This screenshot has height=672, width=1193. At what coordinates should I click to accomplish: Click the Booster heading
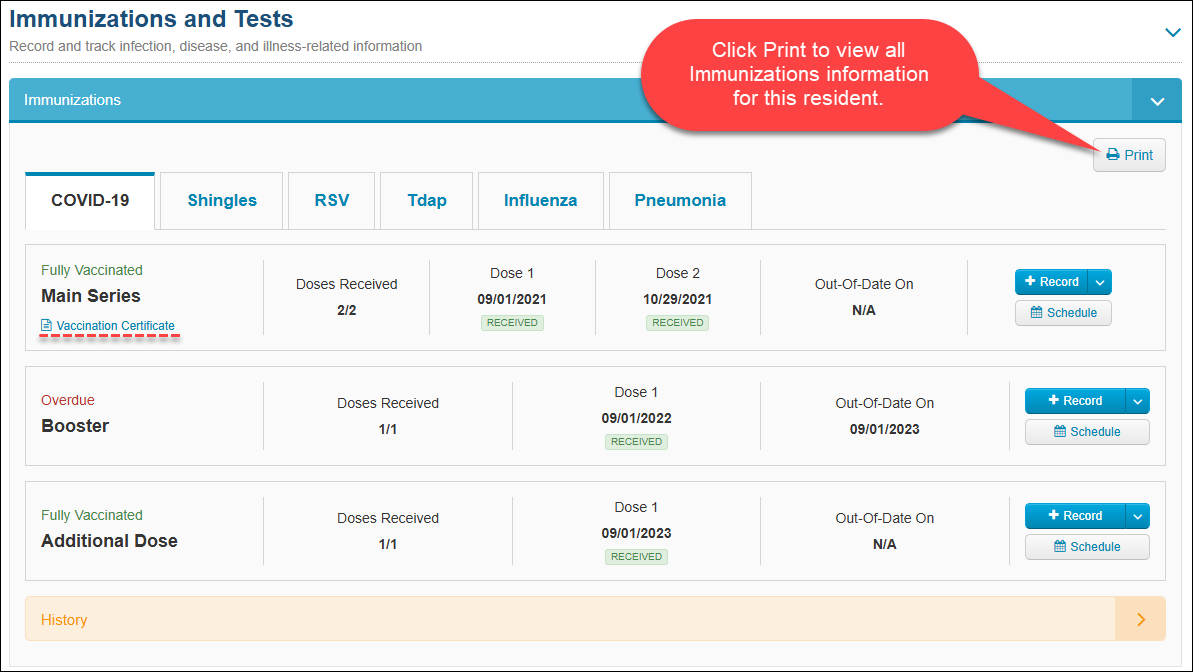[x=75, y=425]
